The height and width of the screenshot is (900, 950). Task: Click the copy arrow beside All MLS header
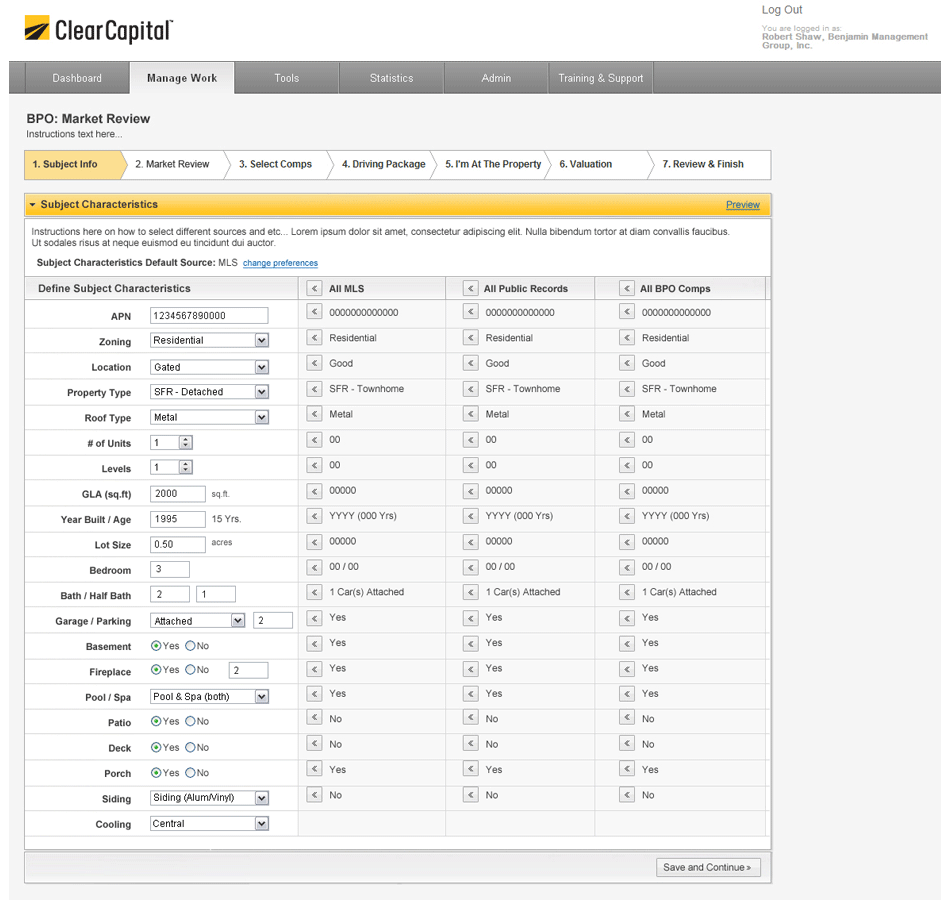(314, 288)
